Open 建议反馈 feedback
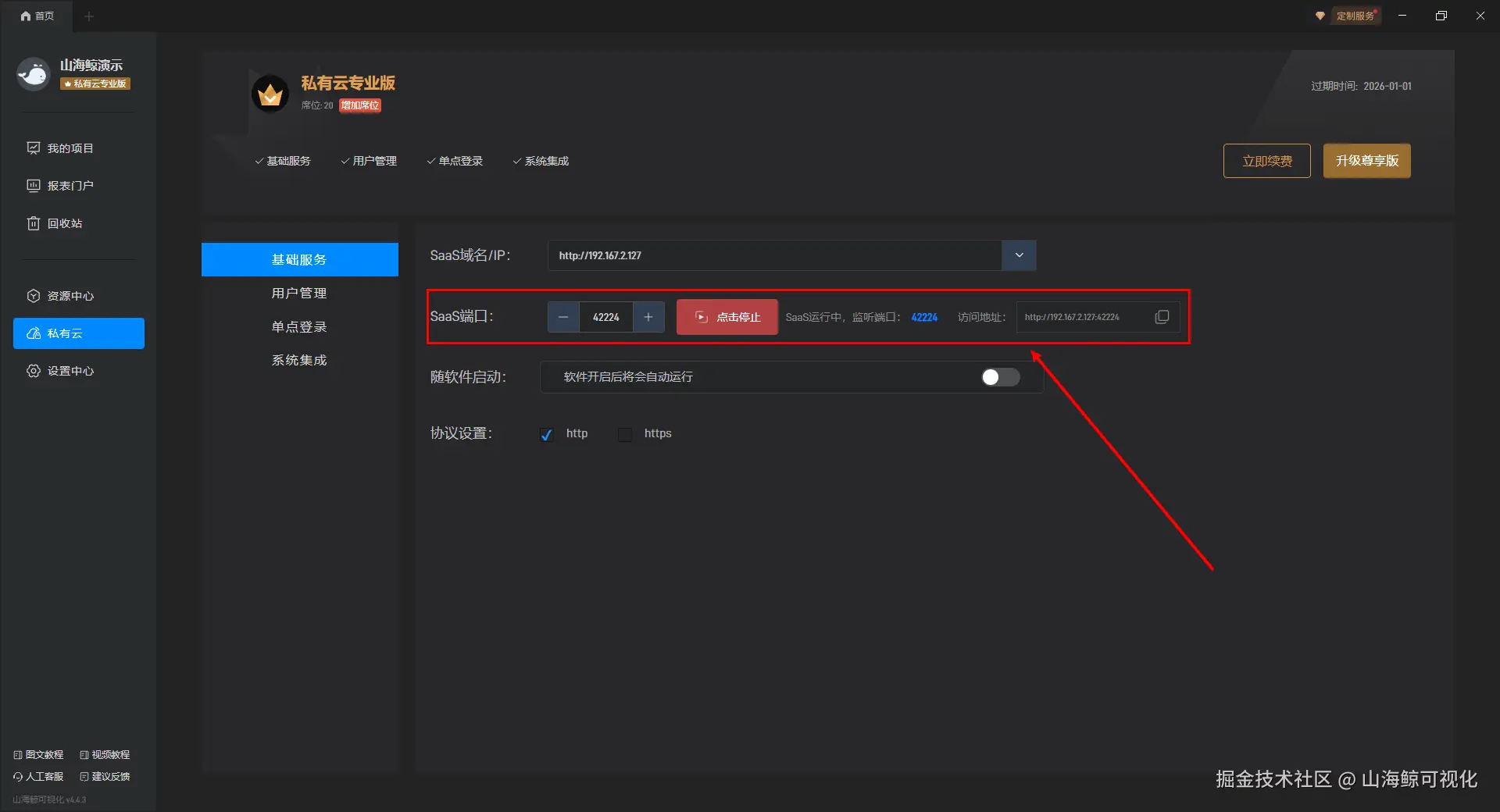The height and width of the screenshot is (812, 1500). pos(105,777)
